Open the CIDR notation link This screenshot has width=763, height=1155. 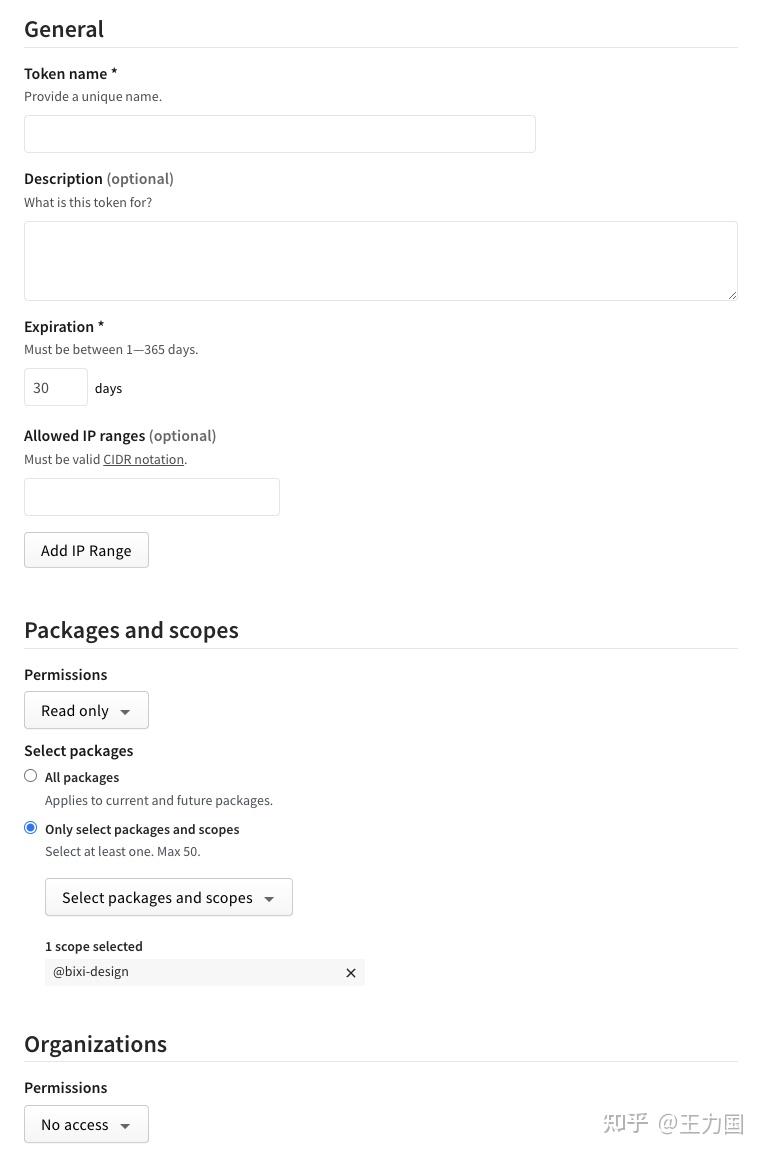143,460
